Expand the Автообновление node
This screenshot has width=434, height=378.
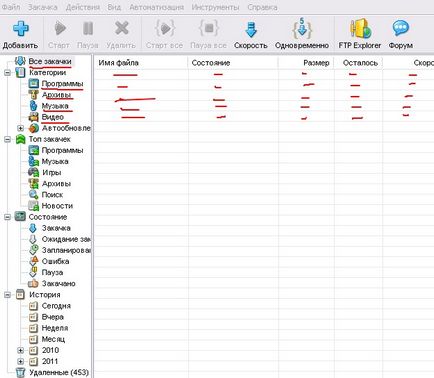point(20,128)
